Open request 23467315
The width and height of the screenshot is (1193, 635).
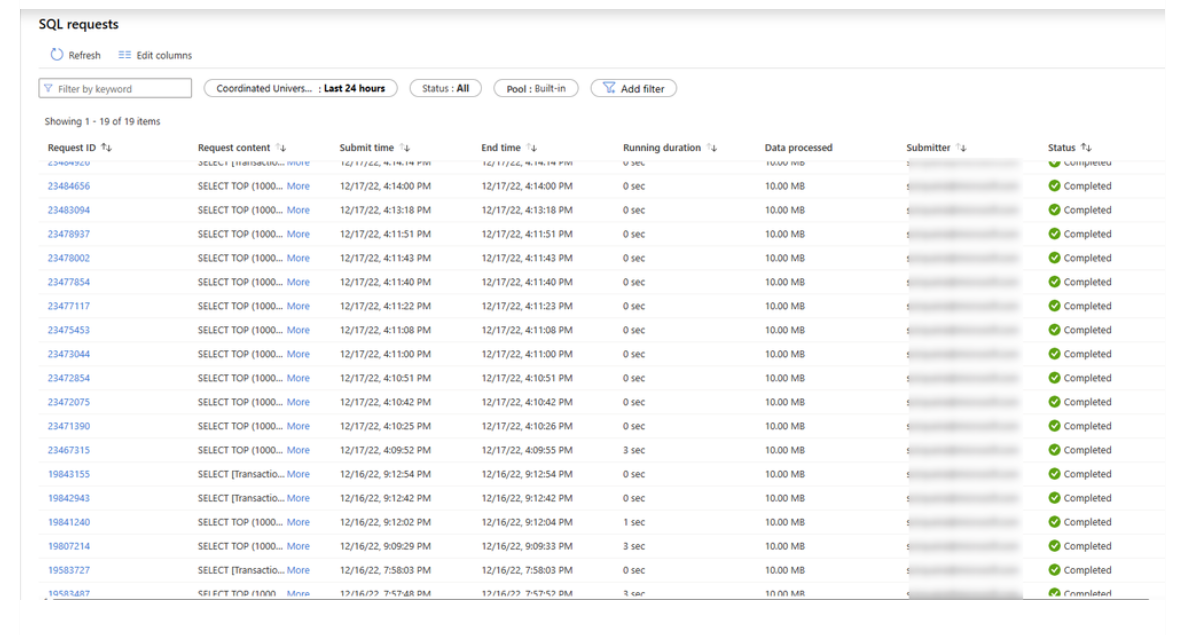pos(68,450)
